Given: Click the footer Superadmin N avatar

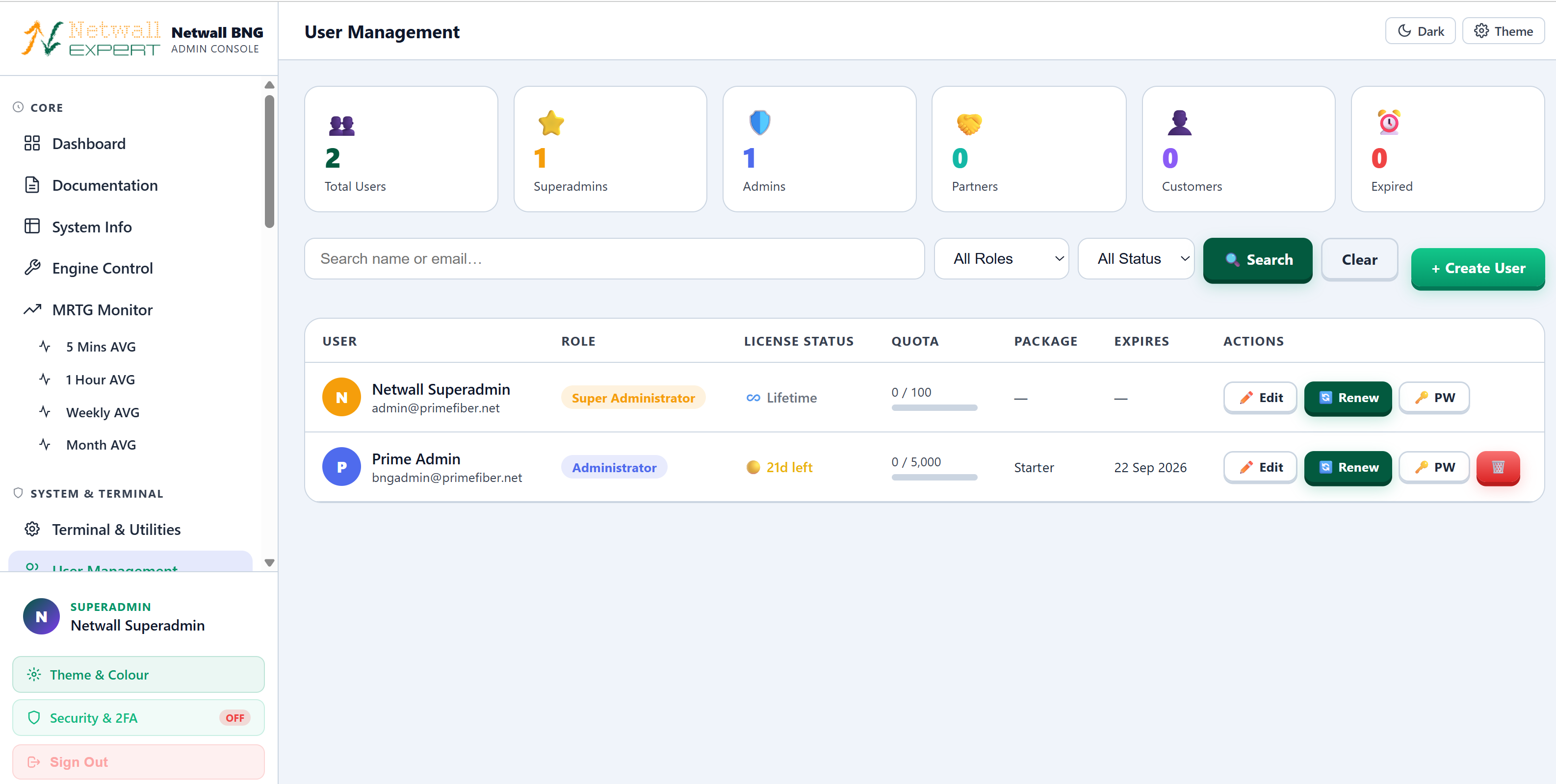Looking at the screenshot, I should pyautogui.click(x=41, y=616).
